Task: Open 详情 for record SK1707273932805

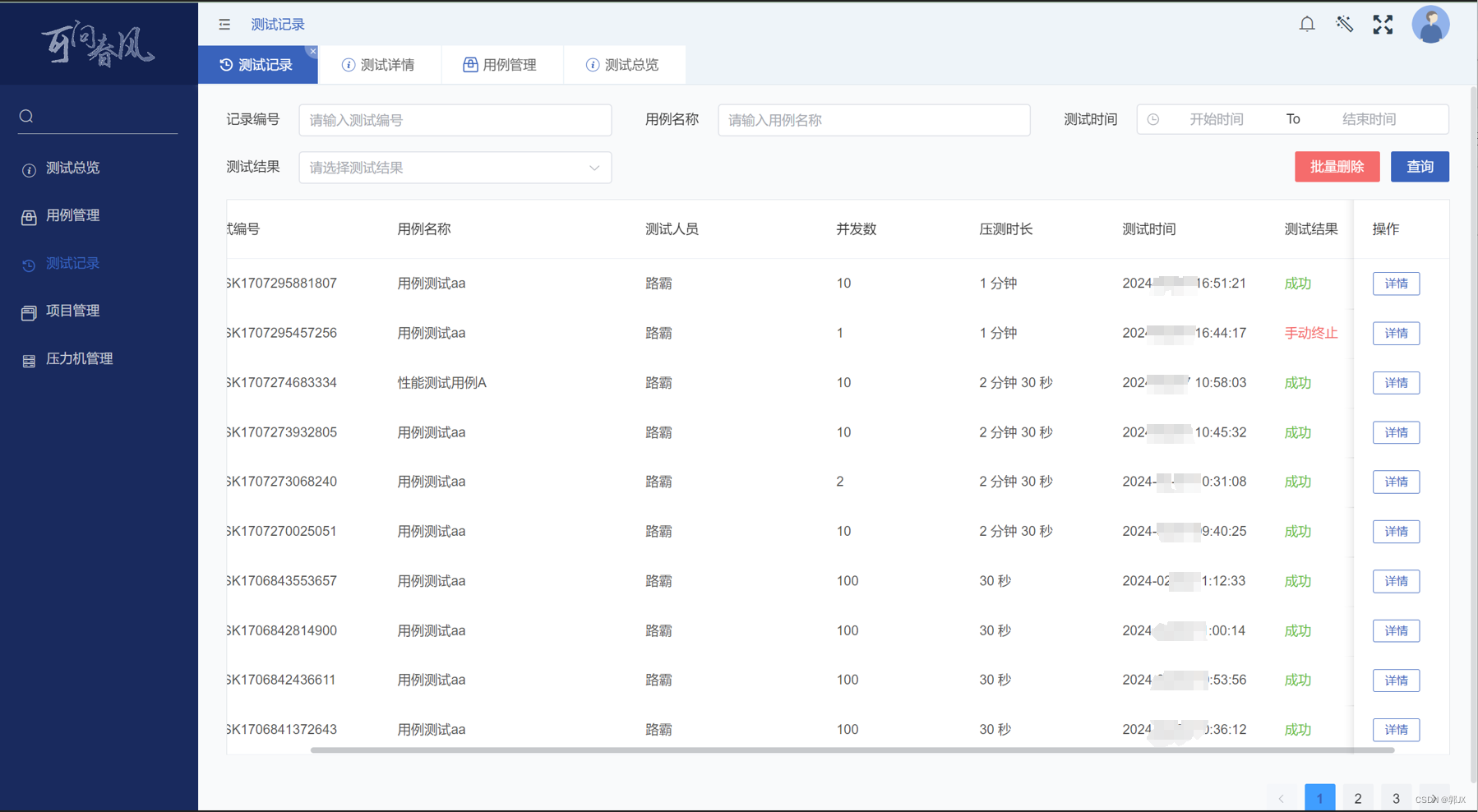Action: (1396, 432)
